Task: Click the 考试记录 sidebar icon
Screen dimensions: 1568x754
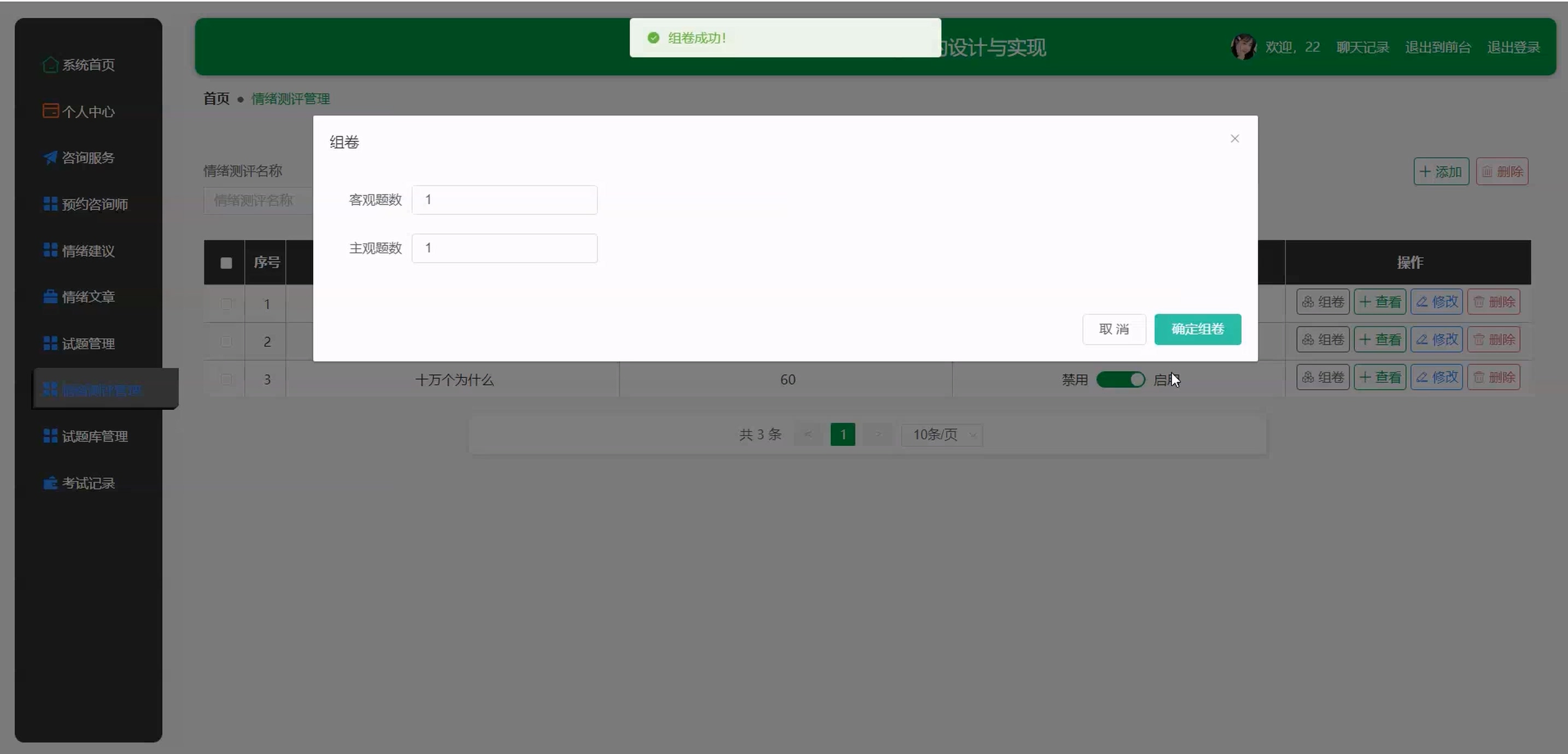Action: (50, 482)
